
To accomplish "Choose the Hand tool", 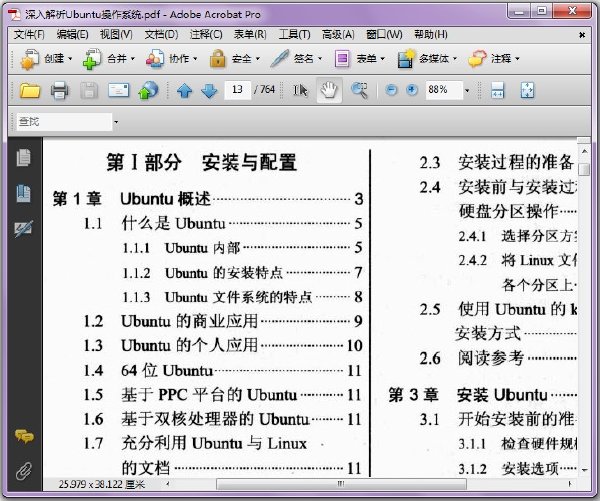I will click(x=329, y=90).
